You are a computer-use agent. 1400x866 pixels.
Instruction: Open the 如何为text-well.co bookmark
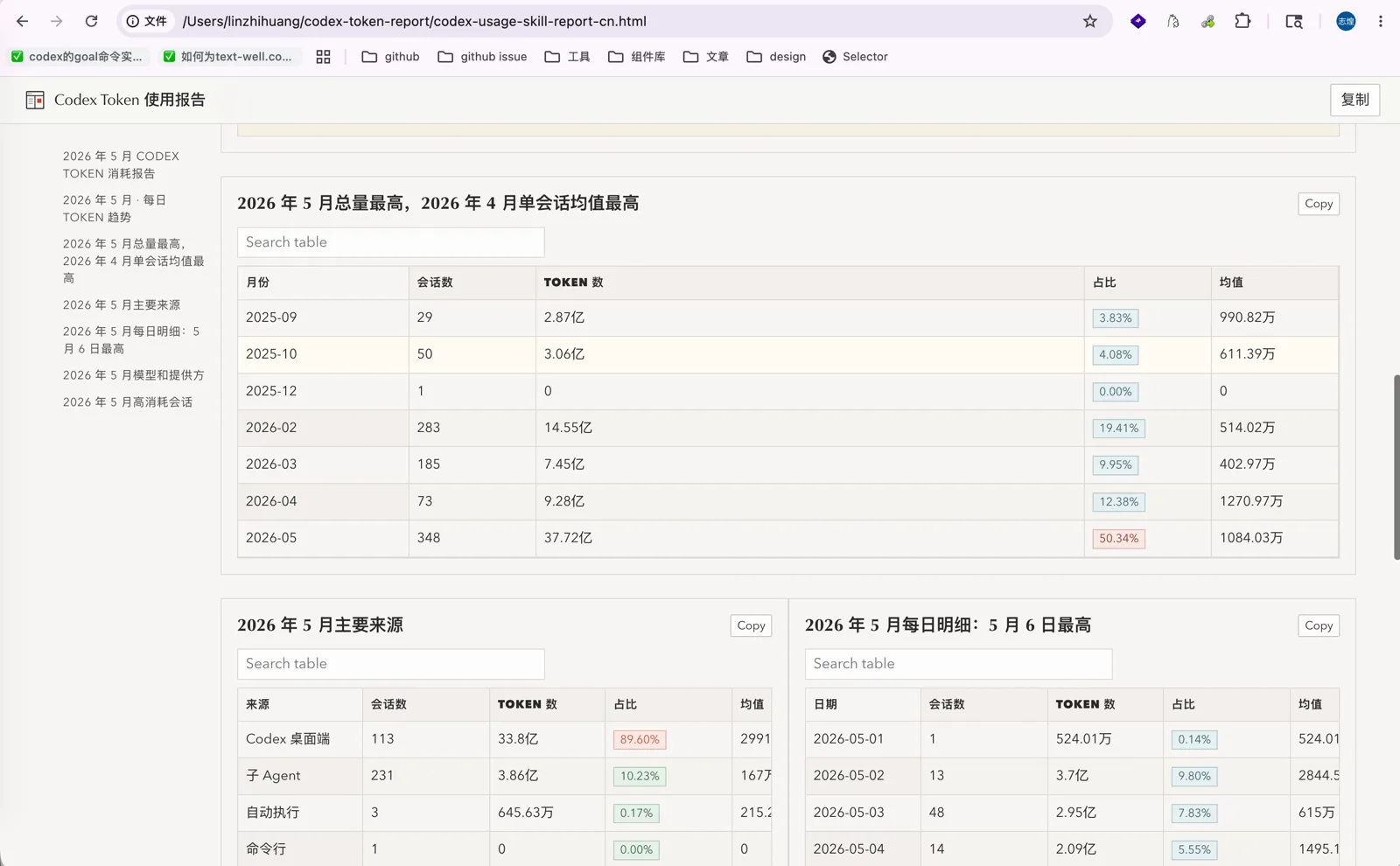227,57
